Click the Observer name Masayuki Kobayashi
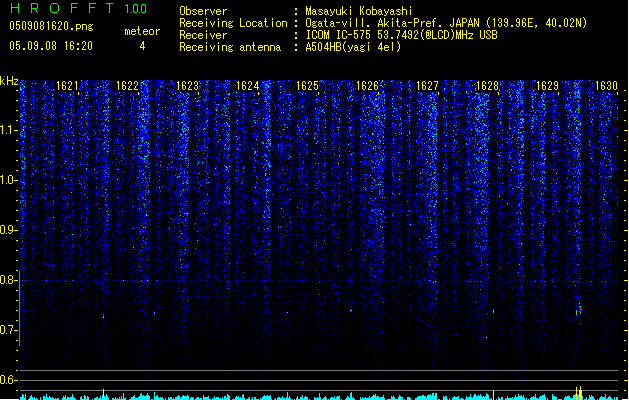The height and width of the screenshot is (400, 629). click(359, 11)
